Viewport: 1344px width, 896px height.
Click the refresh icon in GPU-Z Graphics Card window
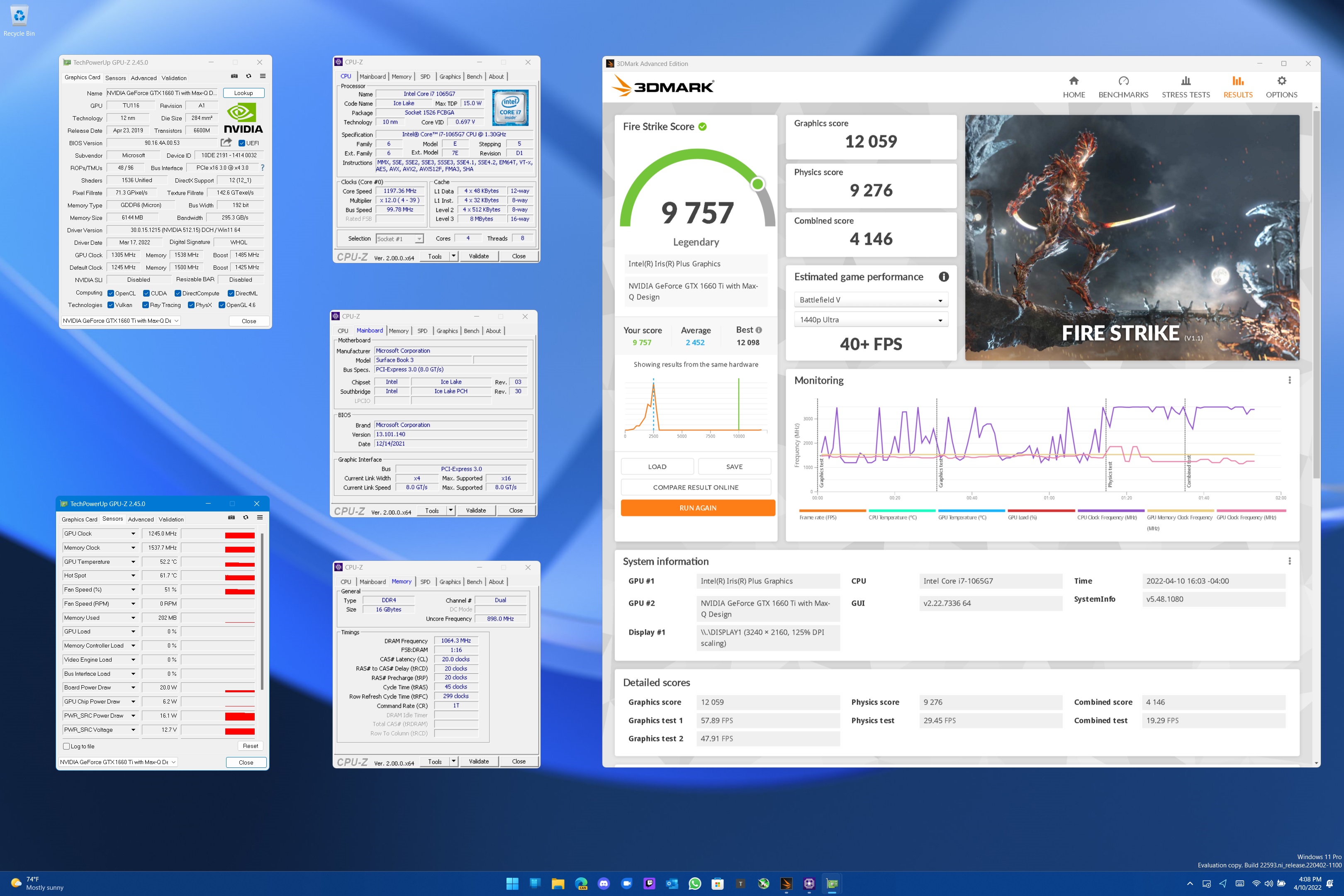(x=248, y=76)
